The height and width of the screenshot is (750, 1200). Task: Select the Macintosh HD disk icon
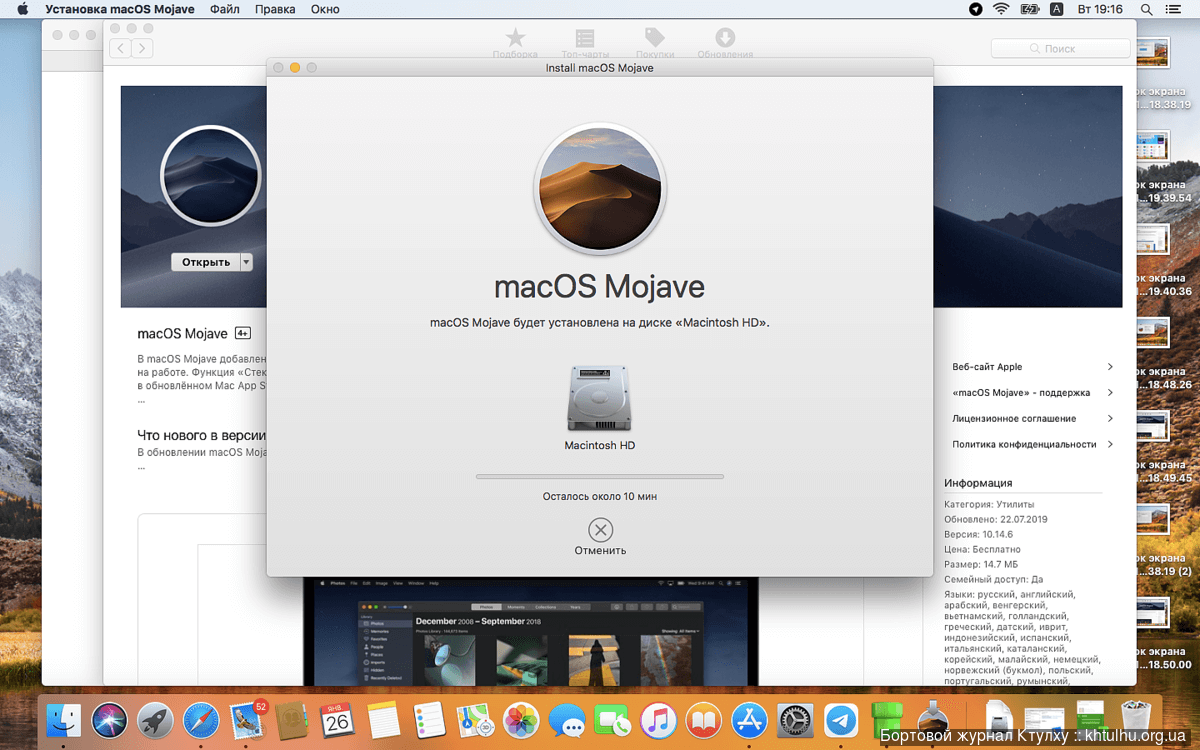tap(600, 398)
